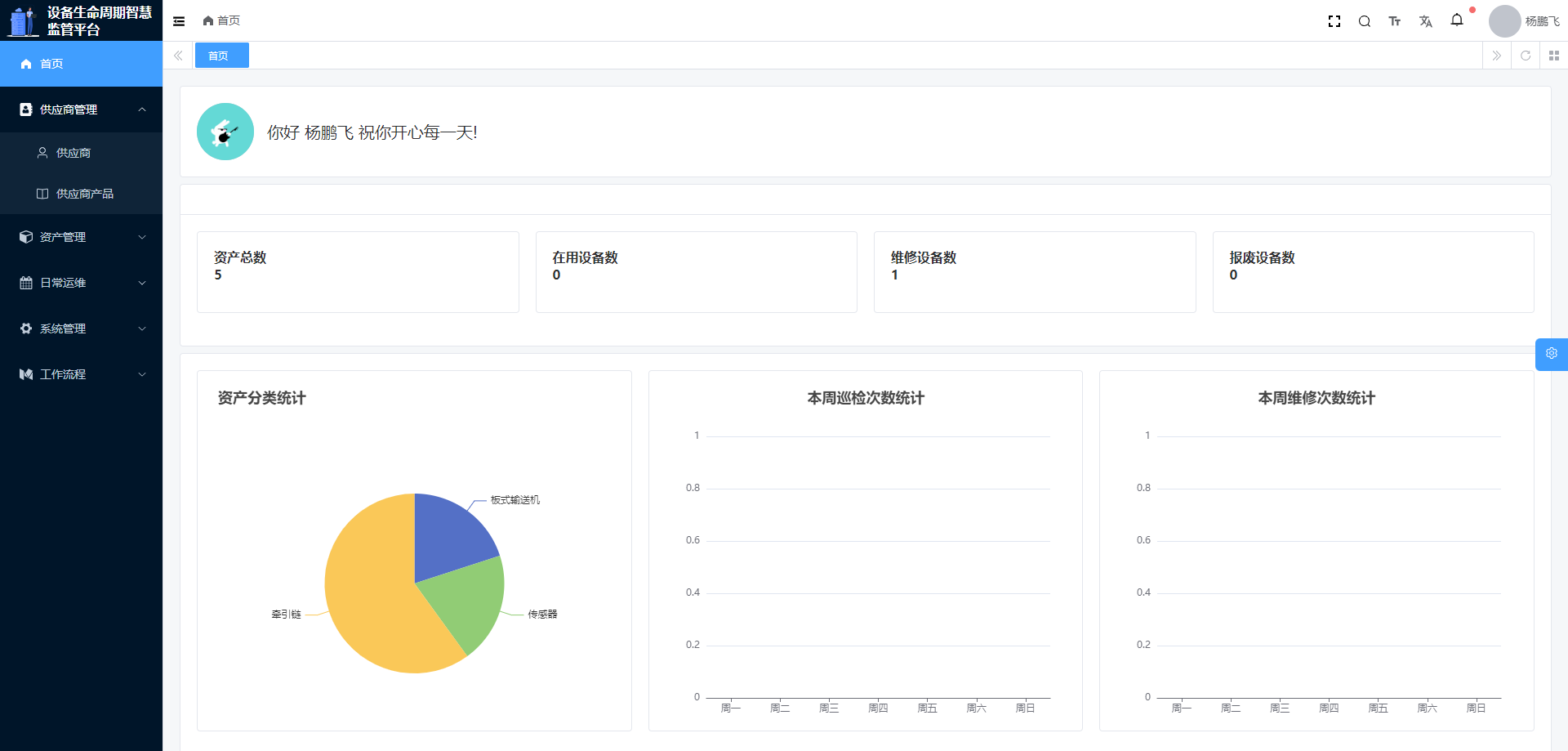Viewport: 1568px width, 751px height.
Task: Expand the 日常运维 menu
Action: (81, 283)
